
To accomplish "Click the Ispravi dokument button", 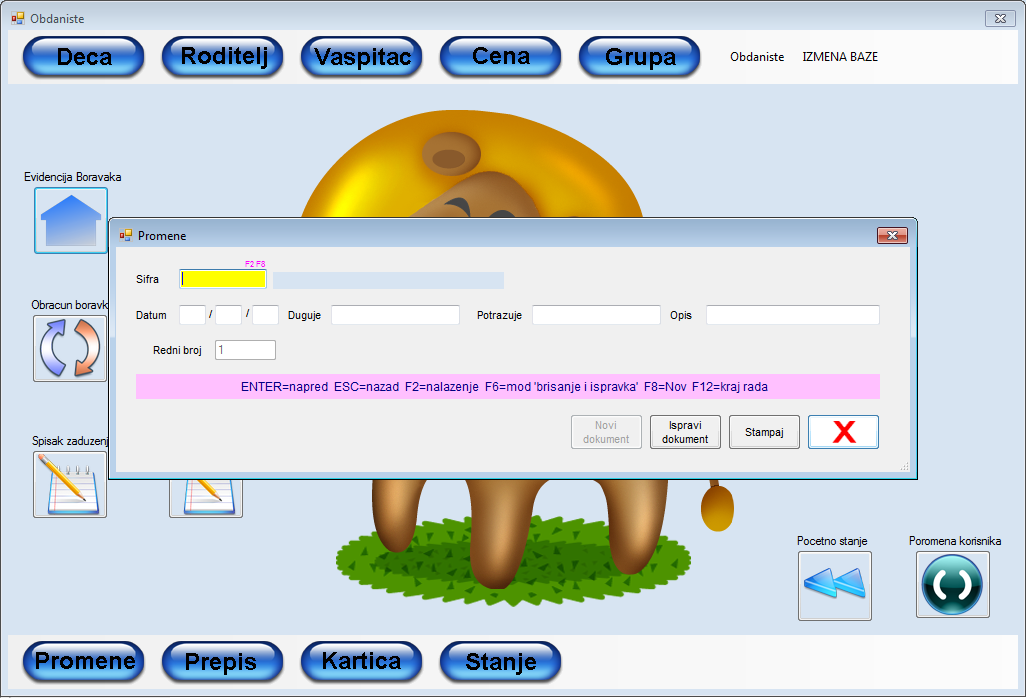I will click(685, 432).
